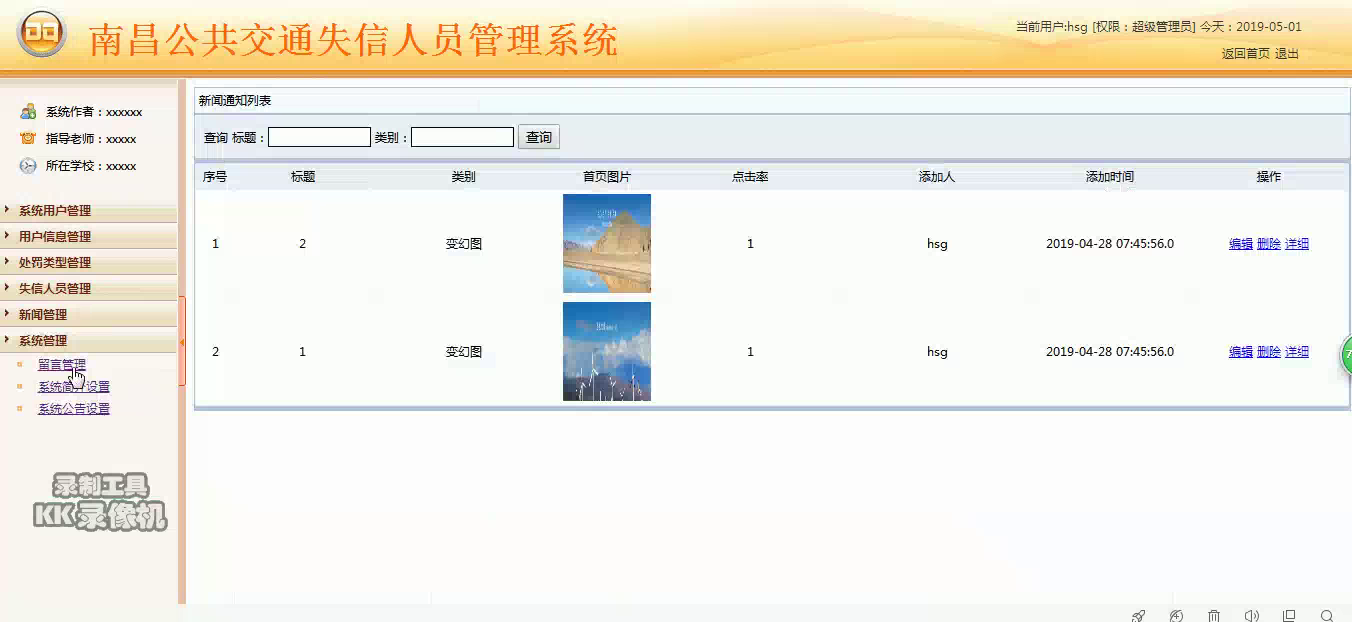Click the 序号 column header
1352x622 pixels.
click(215, 177)
